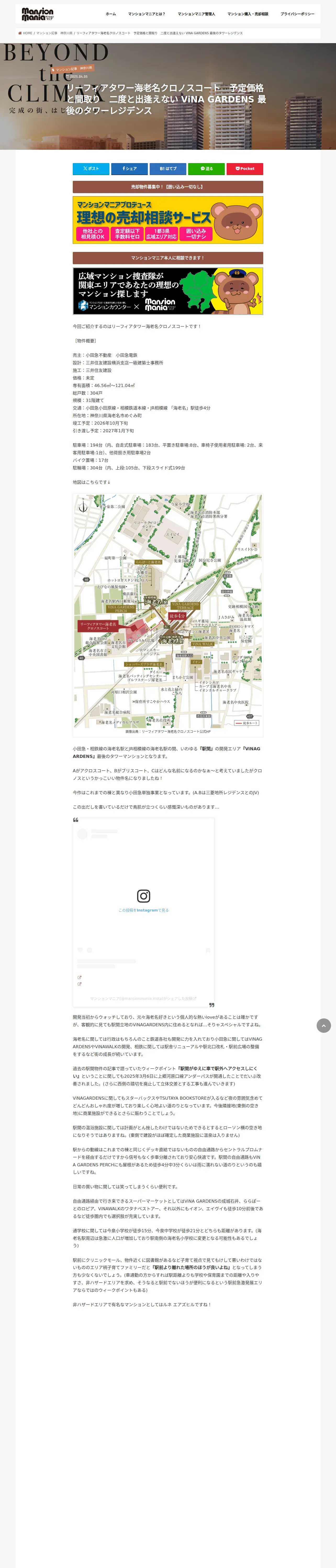The width and height of the screenshot is (336, 1568).
Task: Click the マンションマニア本人に相談できます bar
Action: click(168, 258)
